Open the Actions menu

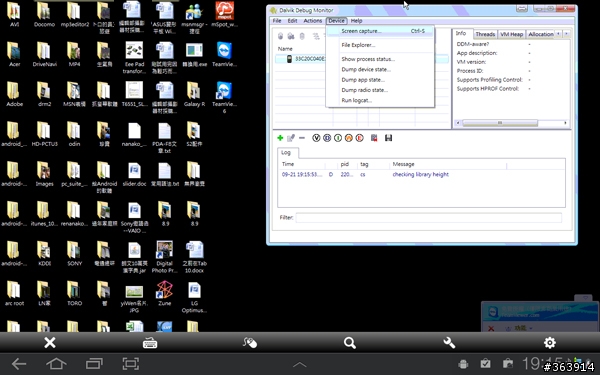click(313, 21)
